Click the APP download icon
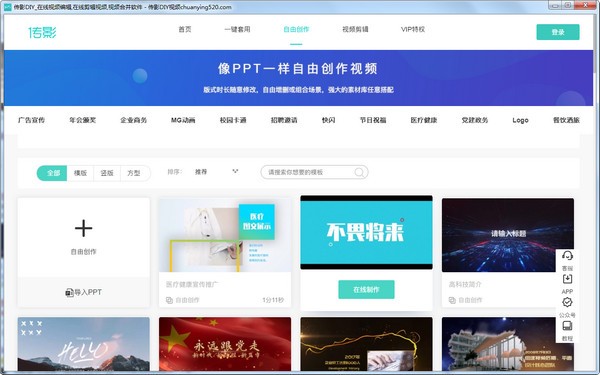 pyautogui.click(x=567, y=279)
